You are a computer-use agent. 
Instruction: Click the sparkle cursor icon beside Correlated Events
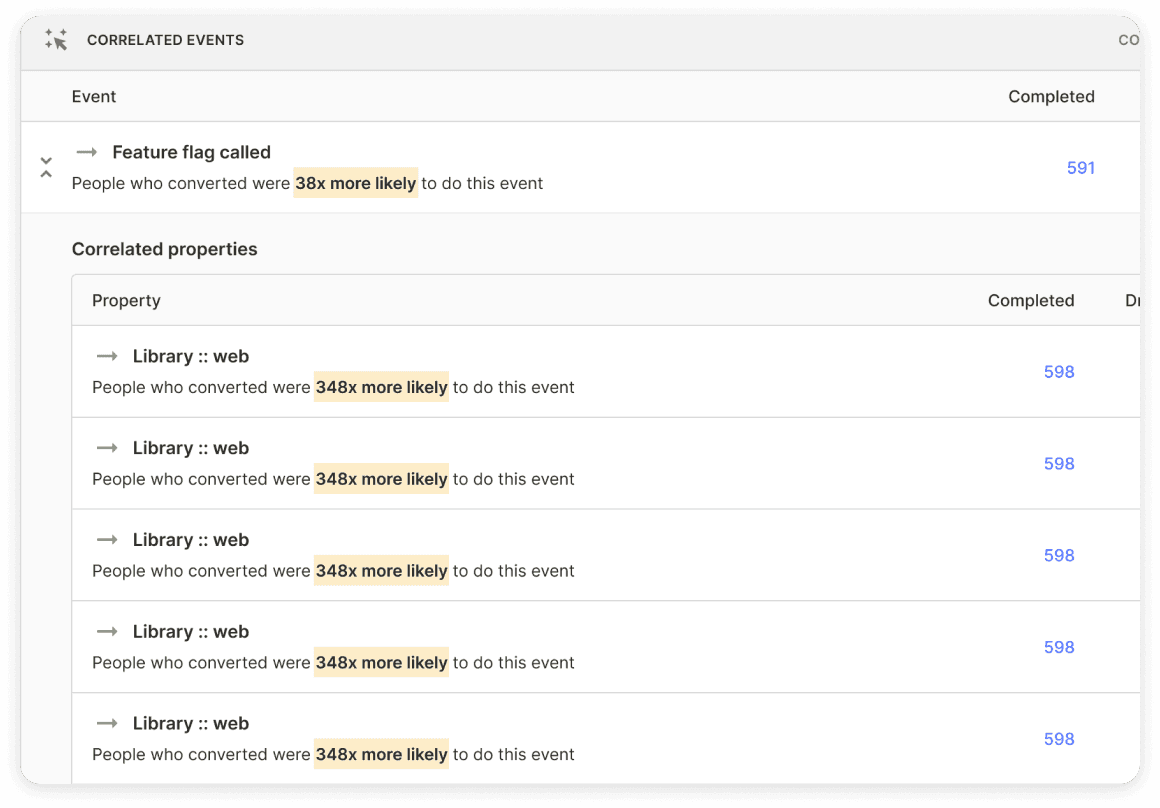56,40
